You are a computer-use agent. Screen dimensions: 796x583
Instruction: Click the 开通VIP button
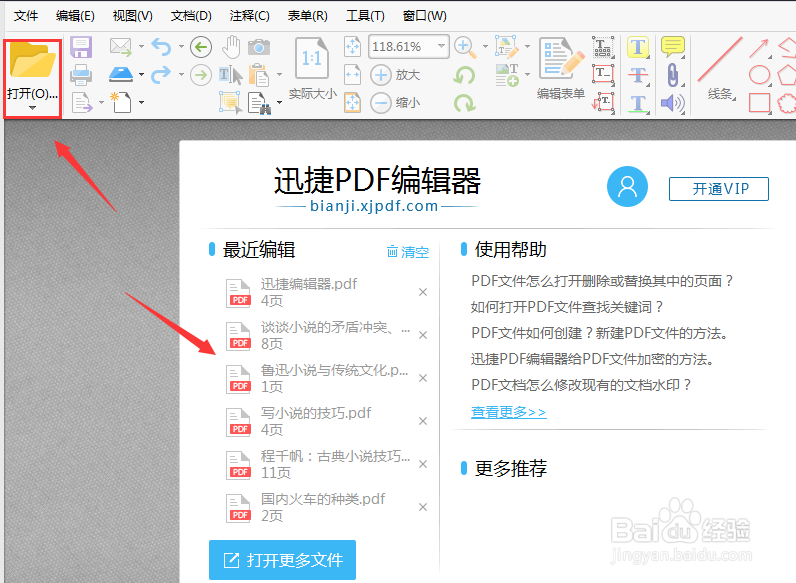718,189
